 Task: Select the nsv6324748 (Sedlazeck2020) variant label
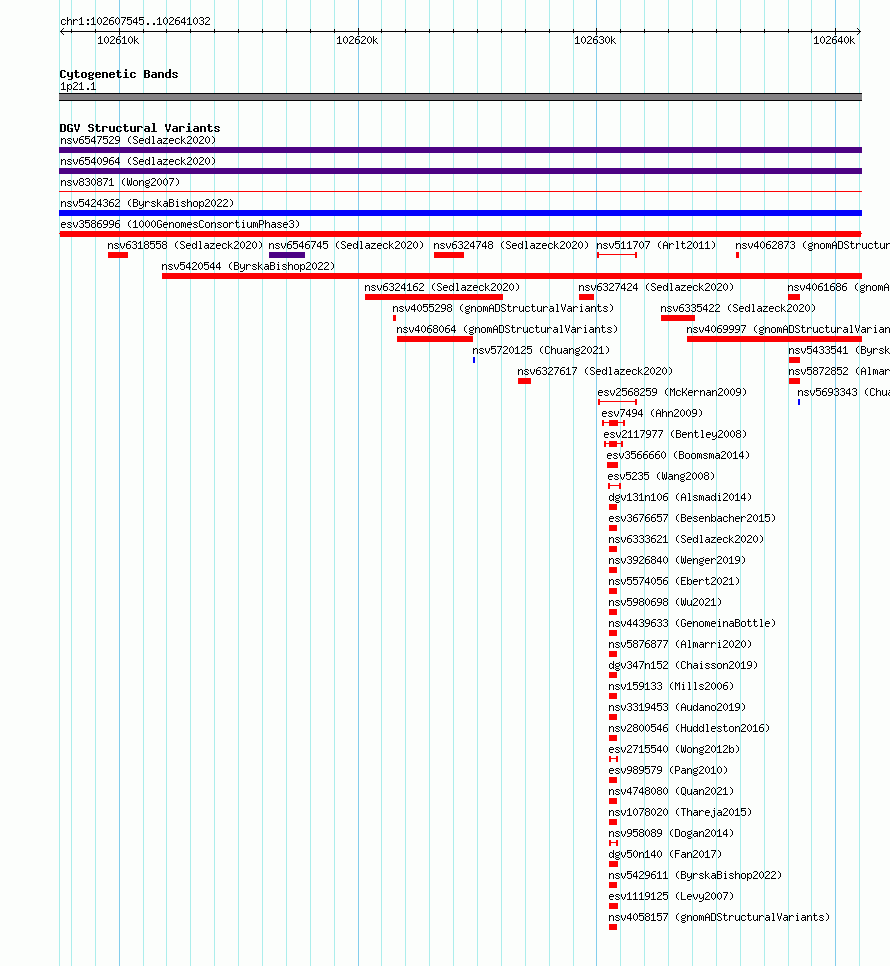[511, 245]
